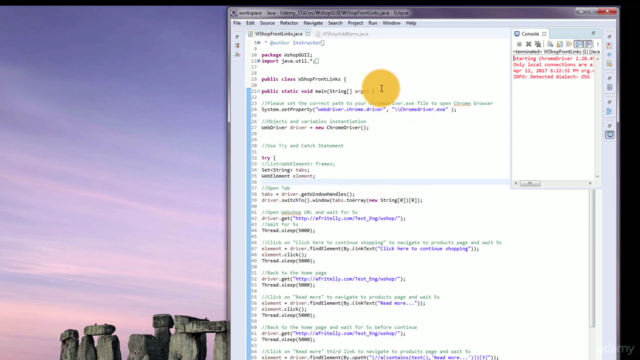Click 'Click here to continue shopping' string
The width and height of the screenshot is (640, 360).
pyautogui.click(x=424, y=249)
